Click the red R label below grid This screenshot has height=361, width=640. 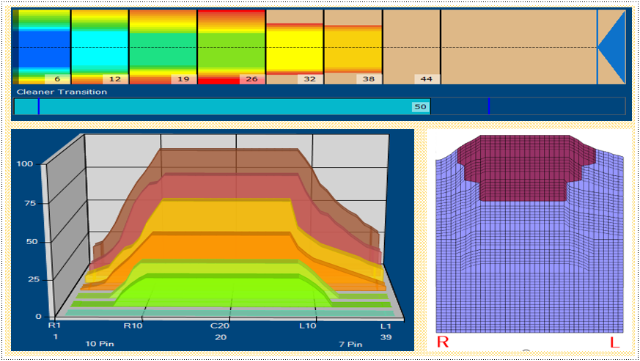442,342
